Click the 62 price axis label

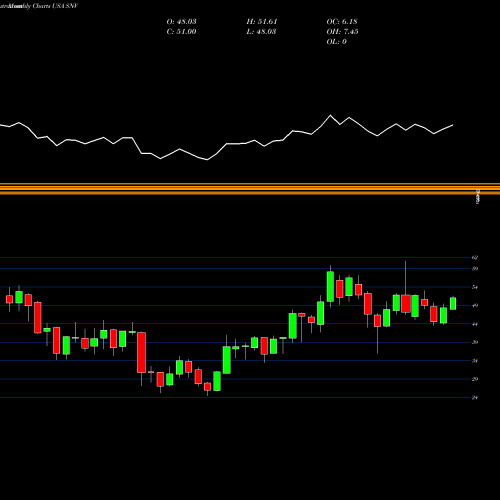(475, 258)
